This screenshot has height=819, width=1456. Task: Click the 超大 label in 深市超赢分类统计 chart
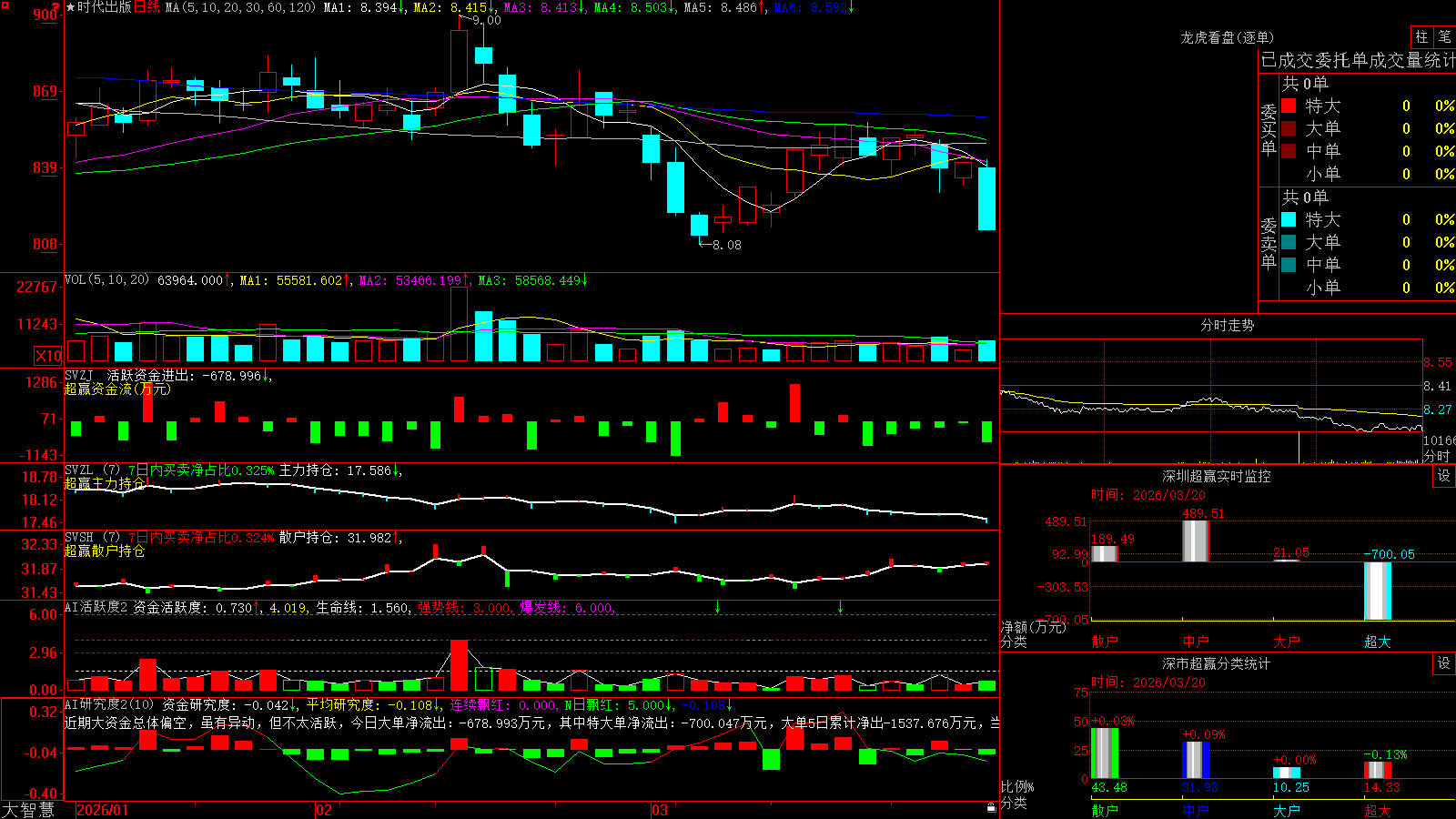[x=1377, y=810]
